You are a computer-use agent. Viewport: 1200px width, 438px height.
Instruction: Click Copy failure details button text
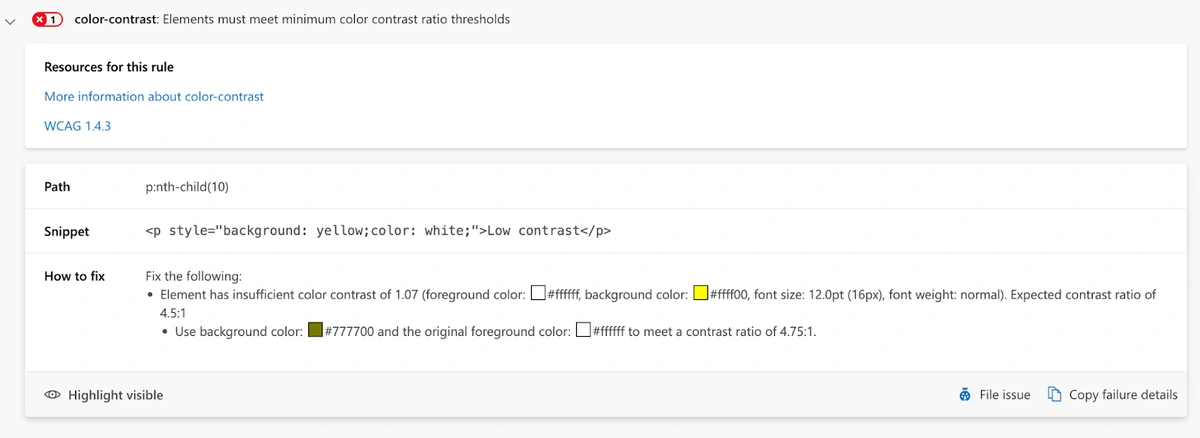click(x=1123, y=395)
